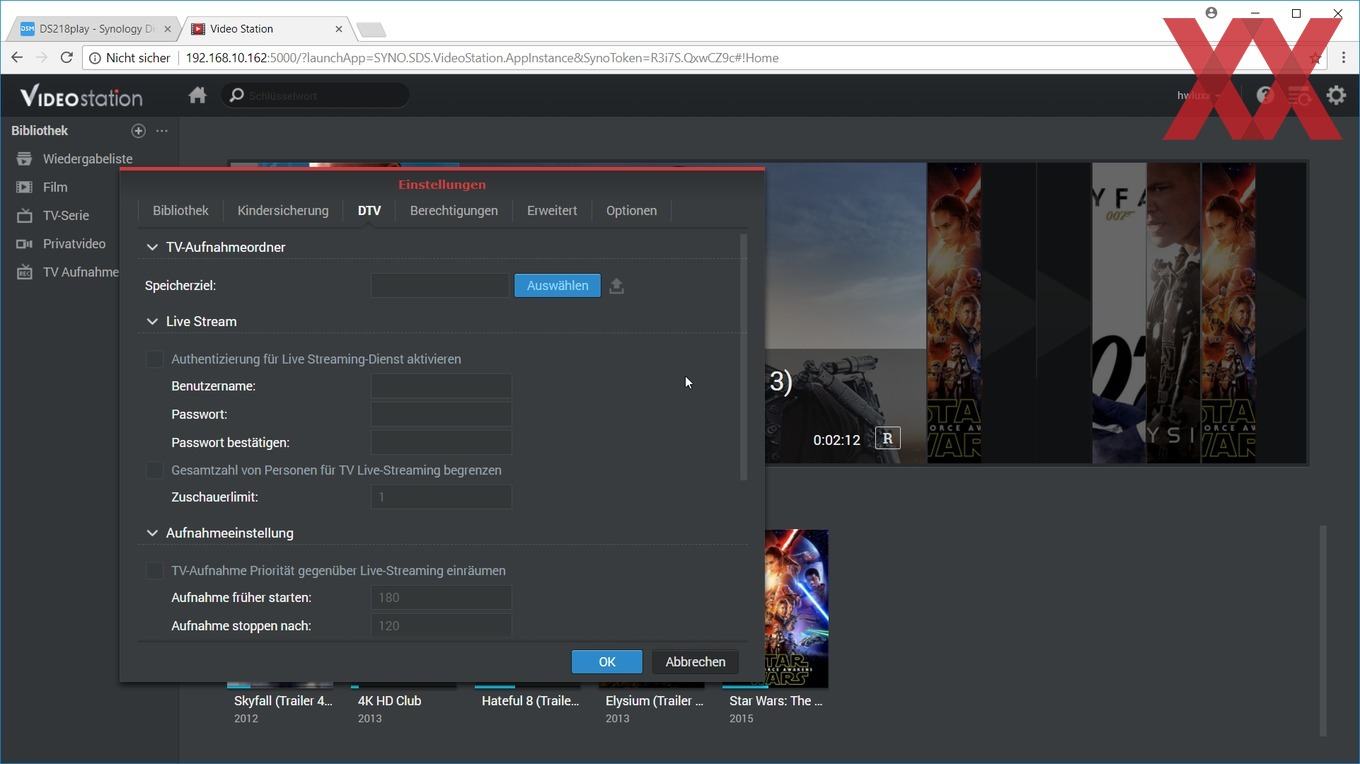Collapse Live Stream section
Viewport: 1360px width, 764px height.
152,321
